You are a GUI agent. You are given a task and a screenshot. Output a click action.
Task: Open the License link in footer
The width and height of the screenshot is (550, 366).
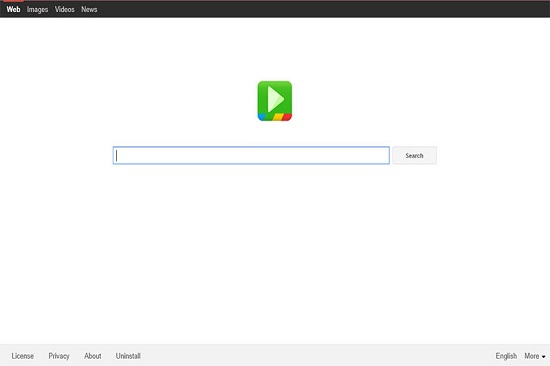click(x=23, y=356)
